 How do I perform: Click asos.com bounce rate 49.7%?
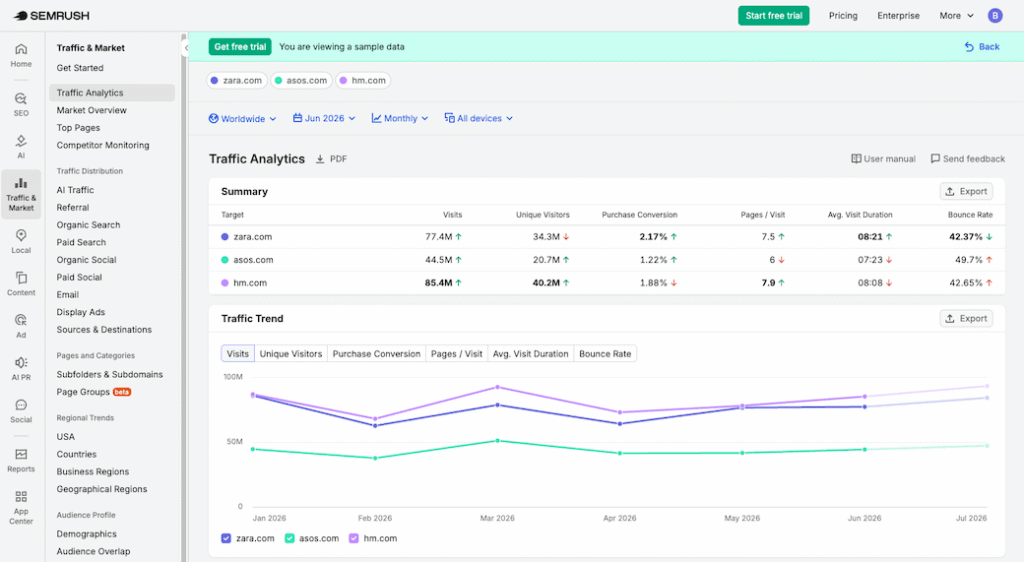(x=968, y=260)
